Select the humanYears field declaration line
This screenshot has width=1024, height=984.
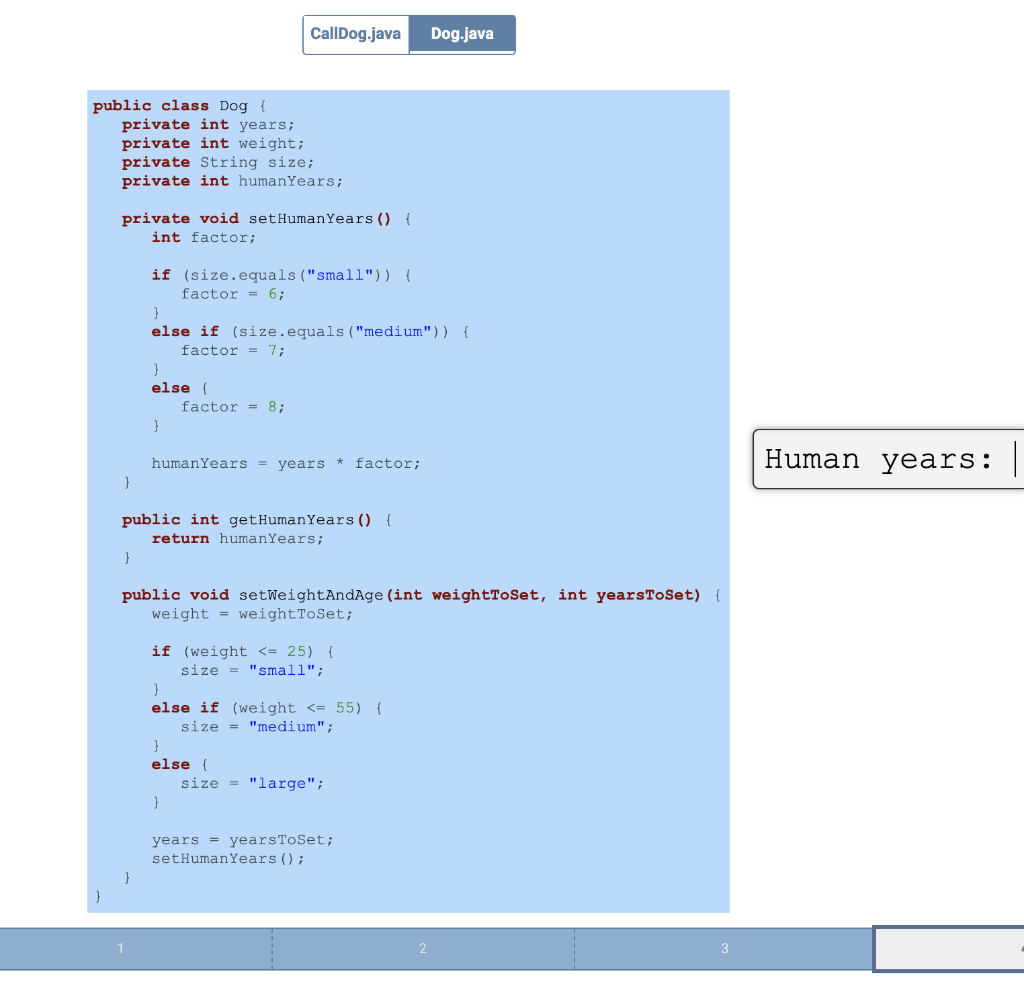click(232, 181)
